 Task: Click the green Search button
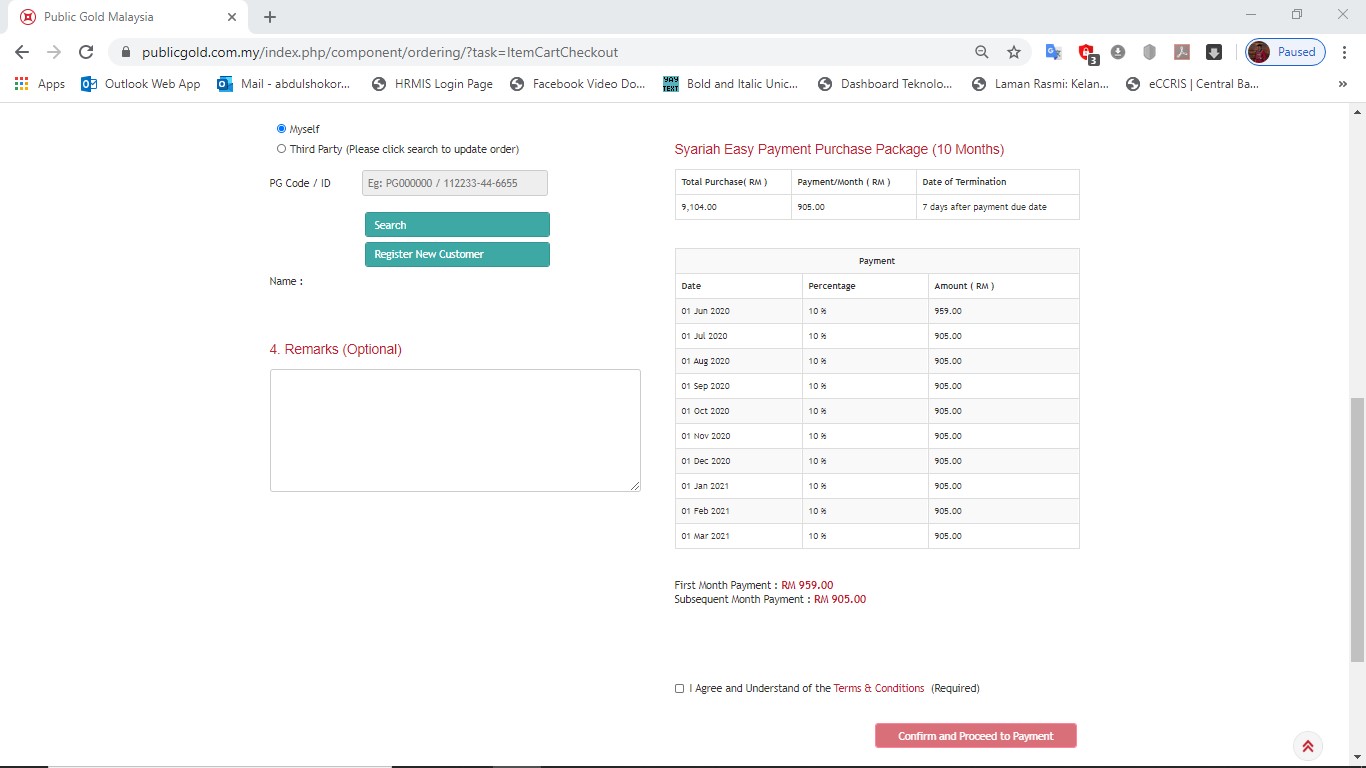(x=457, y=225)
